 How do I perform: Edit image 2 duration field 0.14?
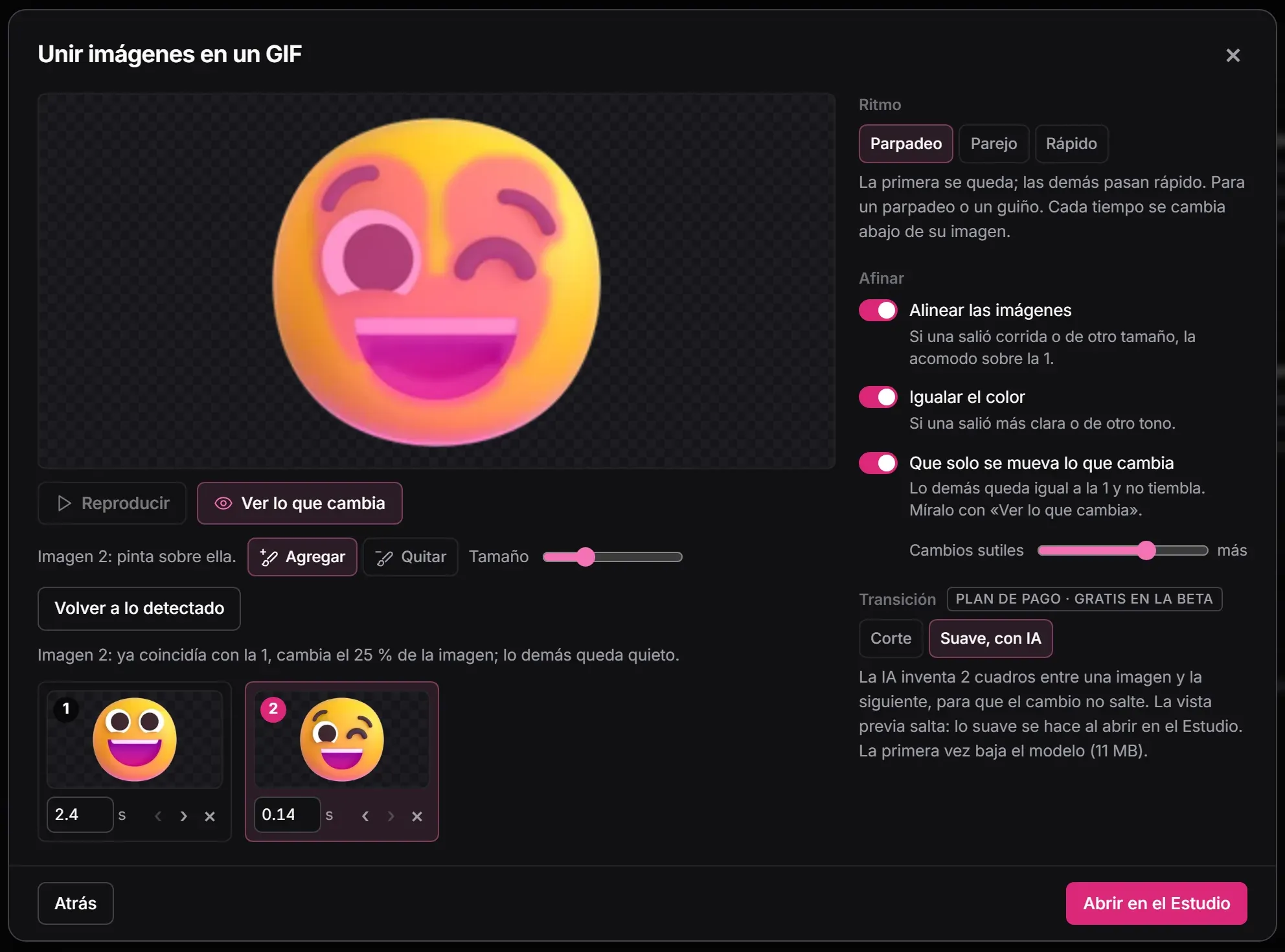[288, 815]
